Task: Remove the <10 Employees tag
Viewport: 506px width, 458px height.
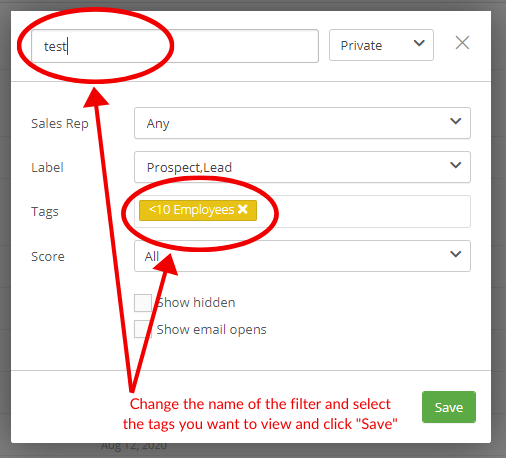Action: click(243, 209)
